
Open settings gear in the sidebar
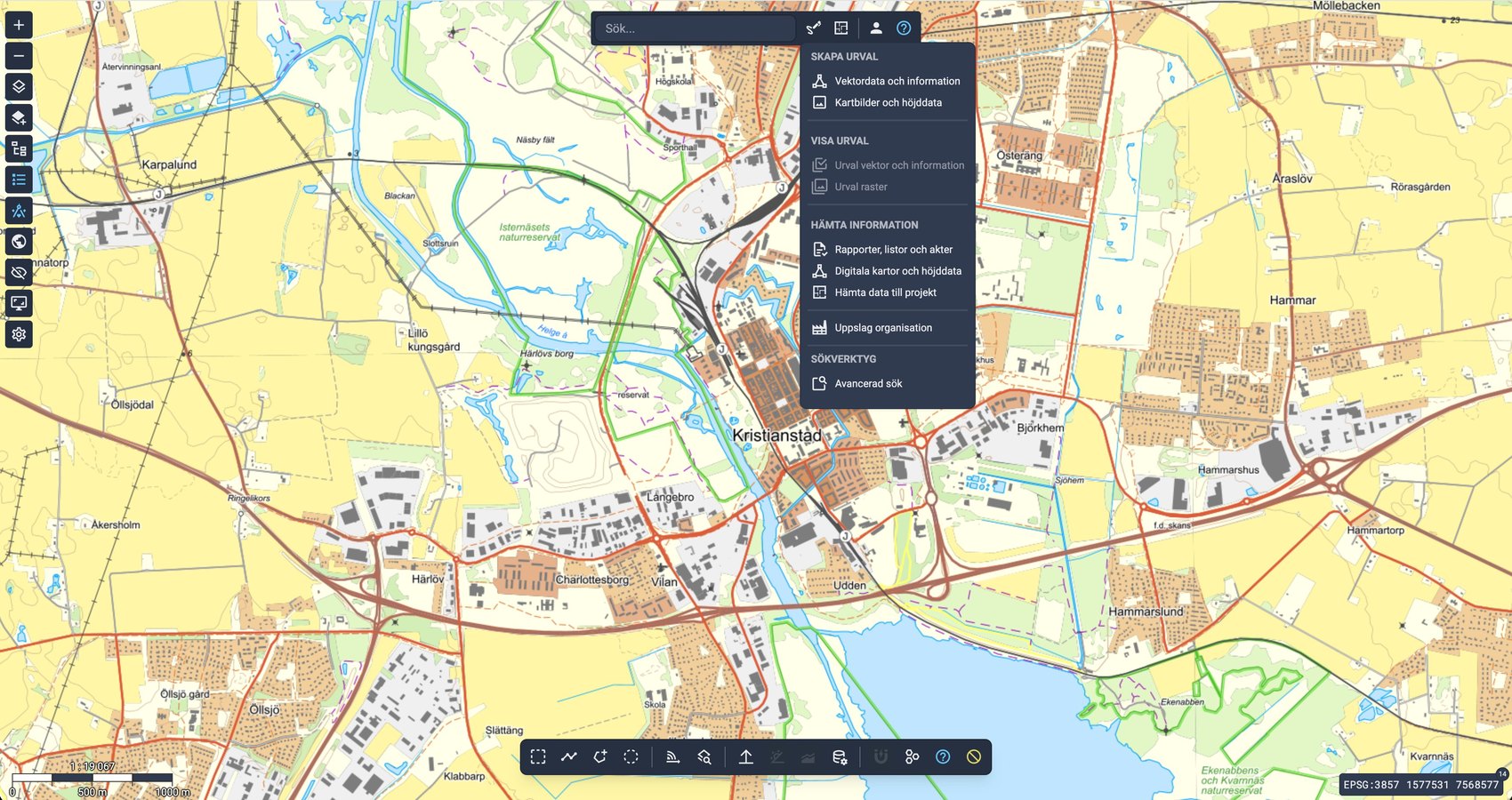[x=19, y=334]
